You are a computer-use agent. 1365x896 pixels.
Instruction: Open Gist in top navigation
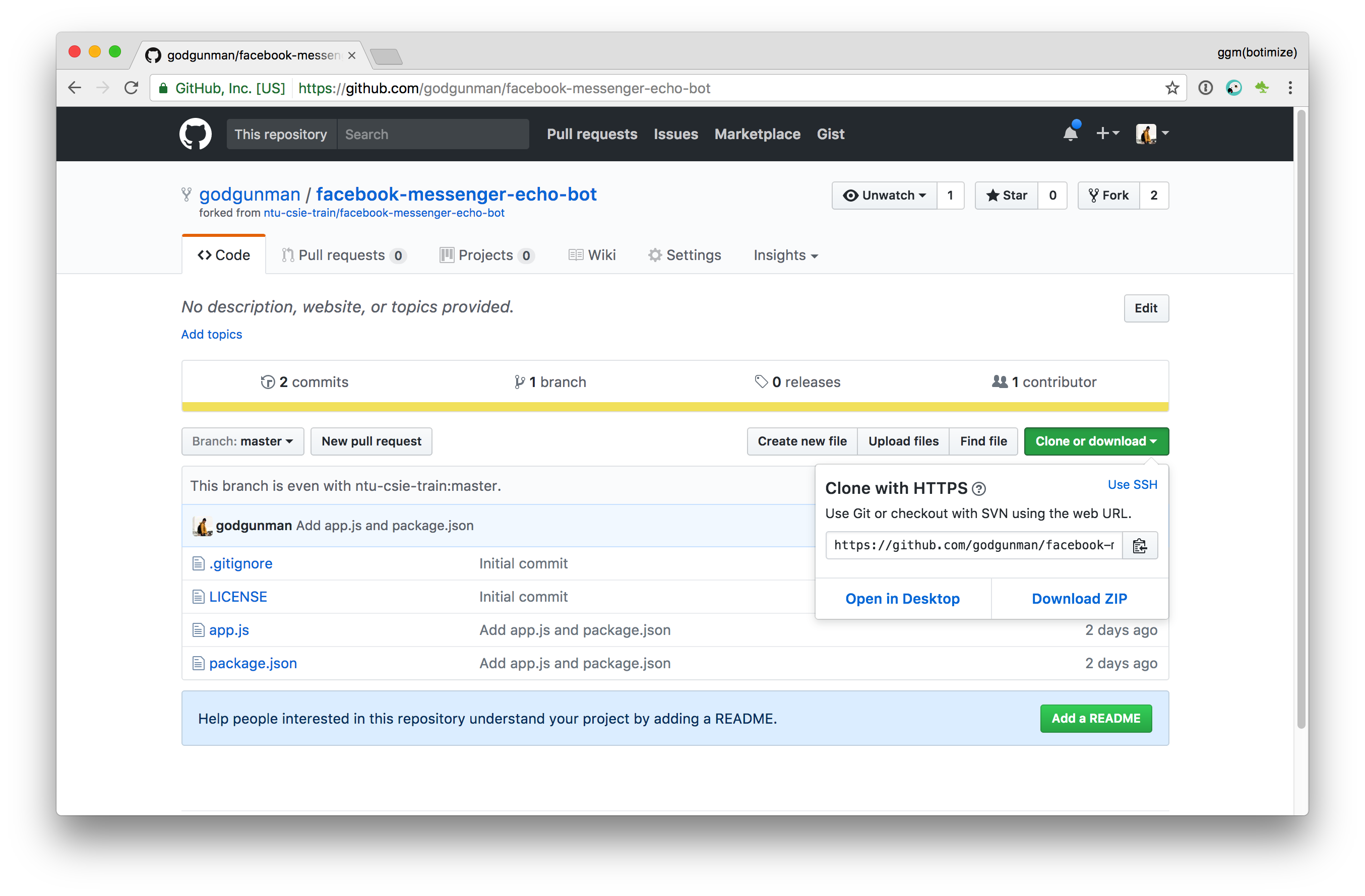tap(831, 134)
